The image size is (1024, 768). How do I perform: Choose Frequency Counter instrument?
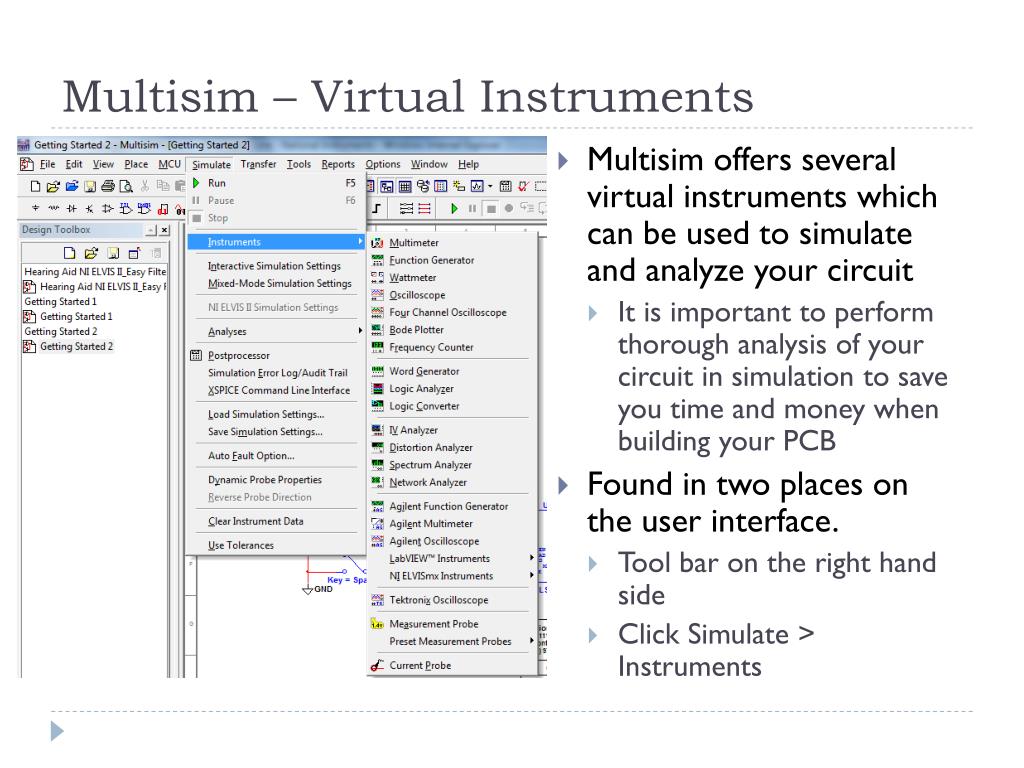click(452, 347)
